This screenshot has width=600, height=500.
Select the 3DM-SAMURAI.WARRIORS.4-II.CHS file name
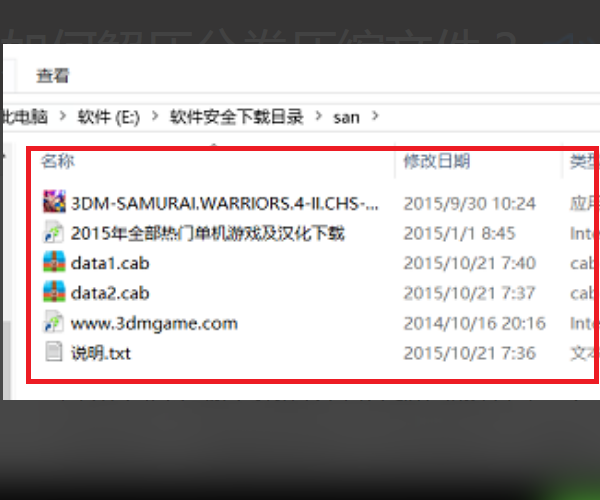point(225,204)
